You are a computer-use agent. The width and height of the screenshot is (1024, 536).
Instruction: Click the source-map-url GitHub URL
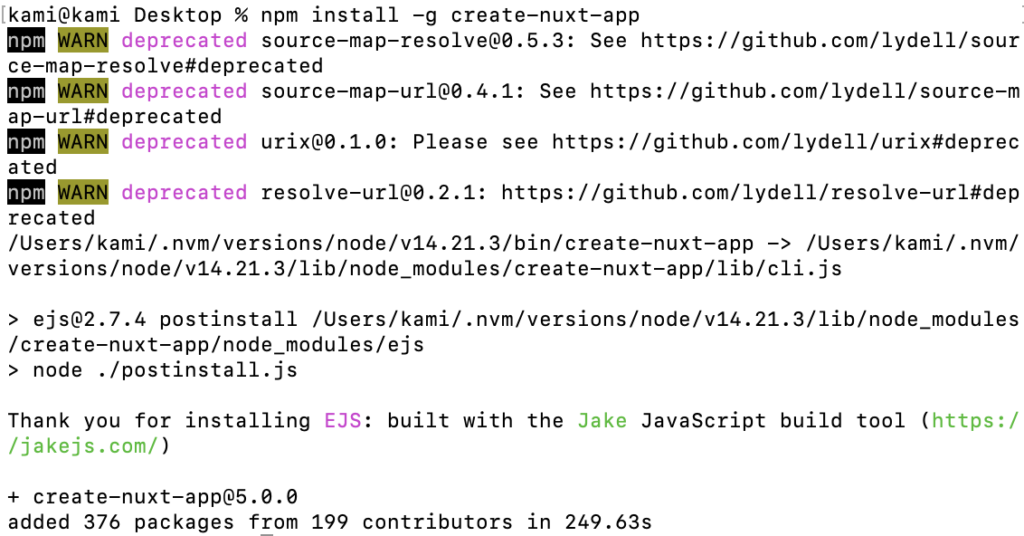pyautogui.click(x=804, y=91)
